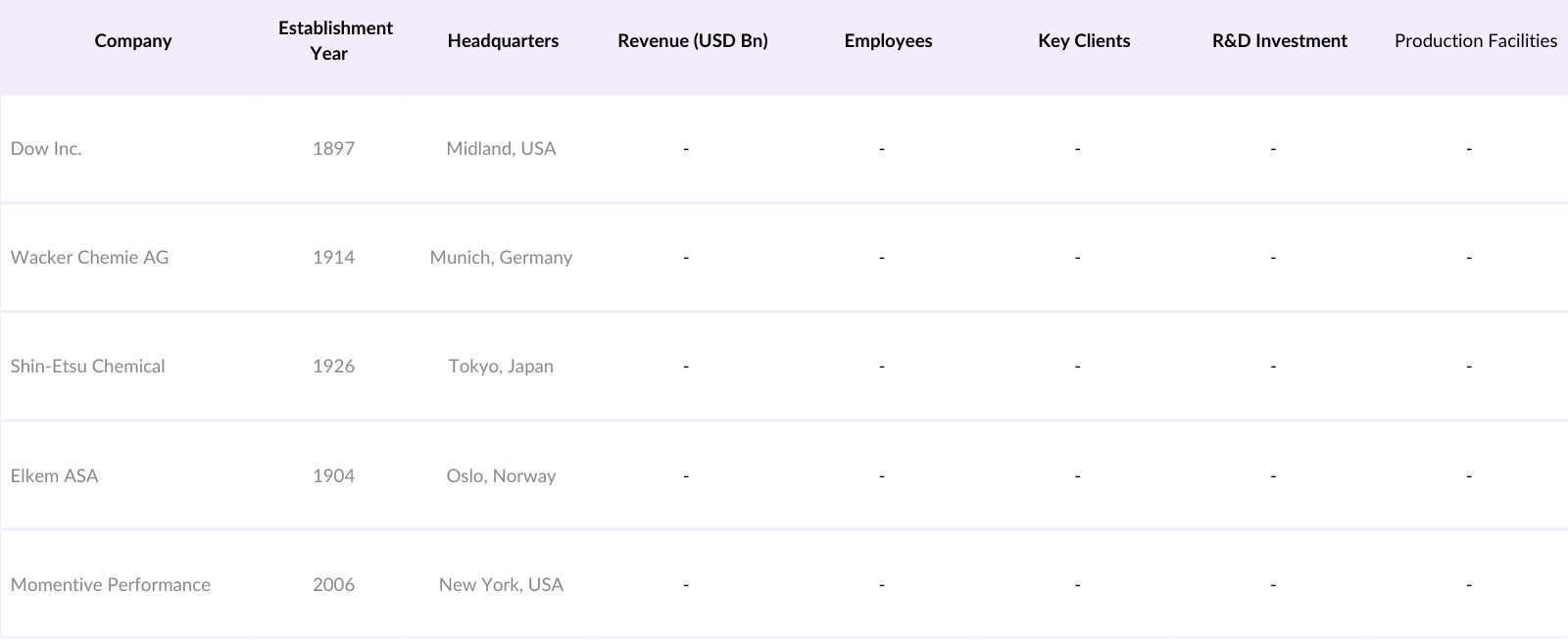
Task: Click the 1897 establishment year cell
Action: pyautogui.click(x=333, y=149)
